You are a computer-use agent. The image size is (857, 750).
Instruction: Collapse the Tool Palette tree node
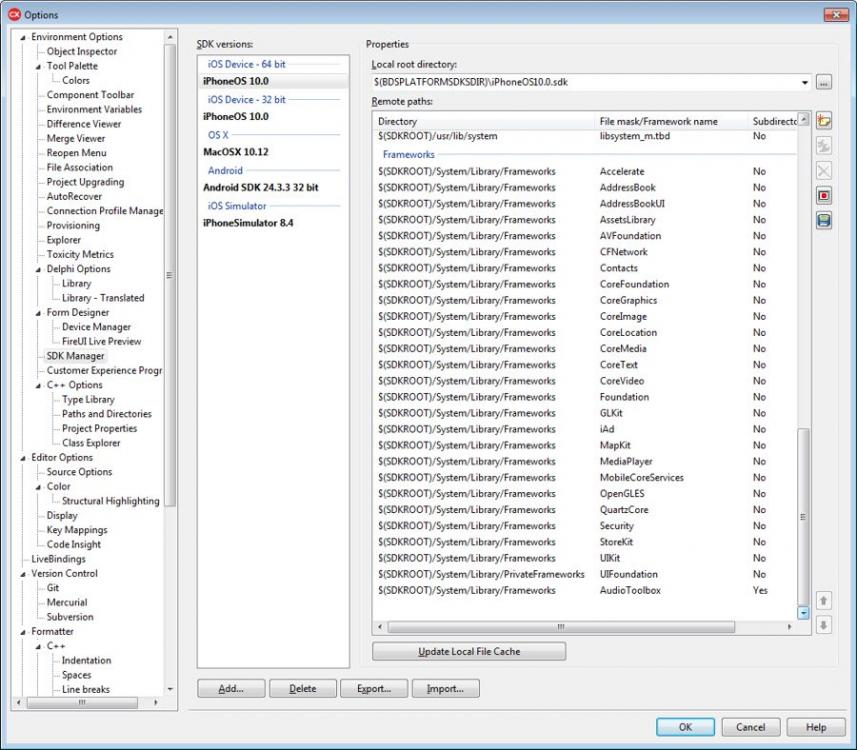click(x=38, y=67)
